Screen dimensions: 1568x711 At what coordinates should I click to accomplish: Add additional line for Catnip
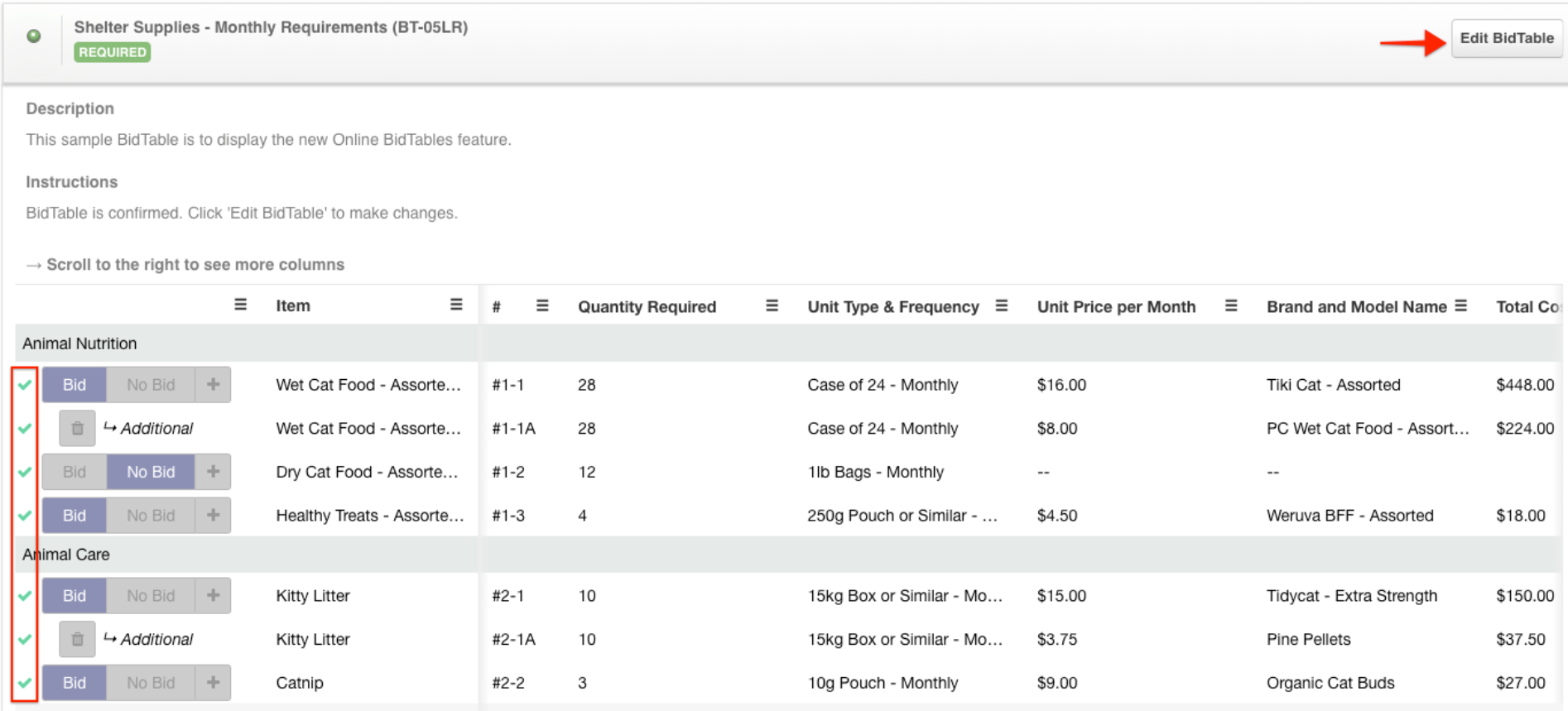tap(213, 683)
